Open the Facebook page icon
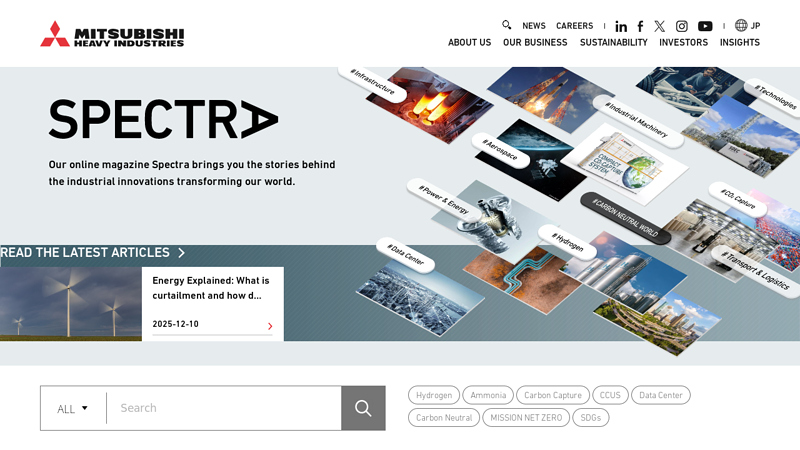 coord(640,26)
